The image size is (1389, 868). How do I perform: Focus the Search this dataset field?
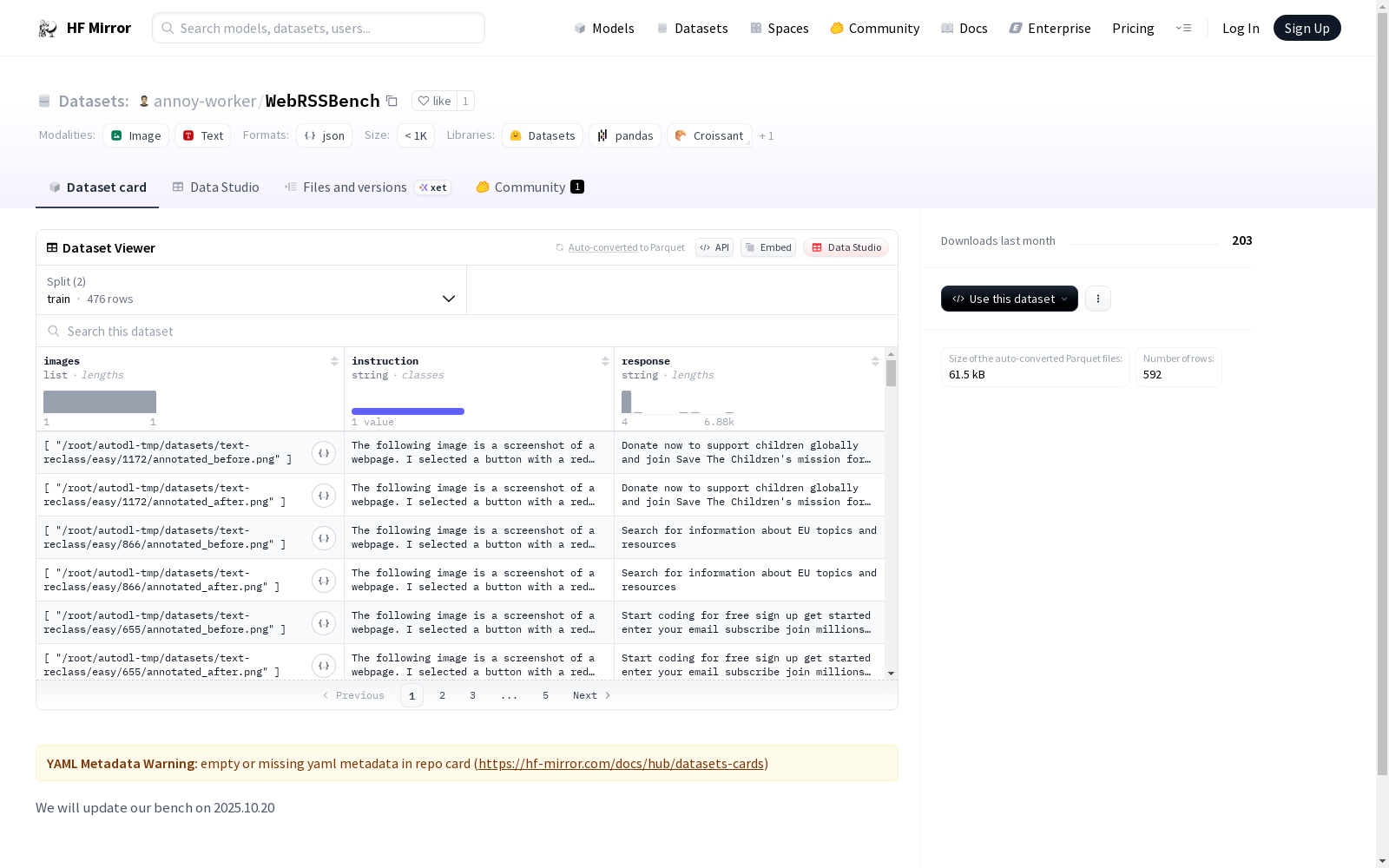pos(467,332)
